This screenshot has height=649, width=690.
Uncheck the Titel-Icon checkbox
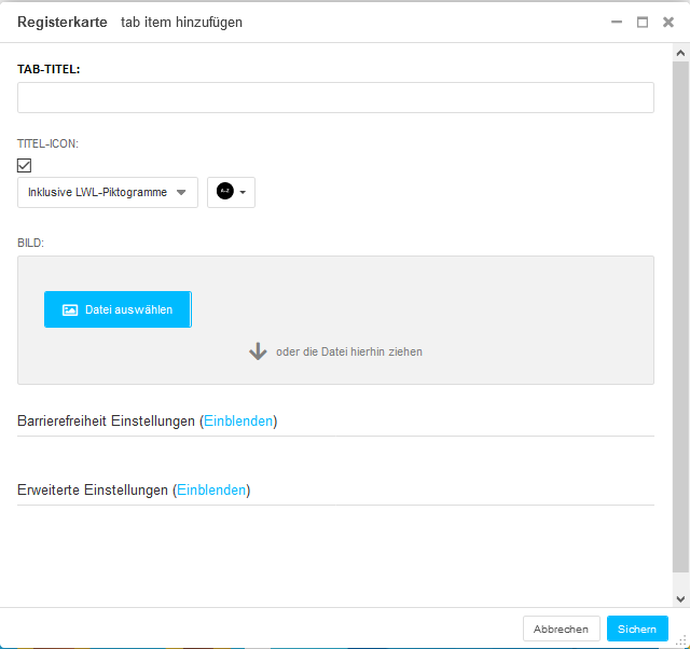point(24,165)
